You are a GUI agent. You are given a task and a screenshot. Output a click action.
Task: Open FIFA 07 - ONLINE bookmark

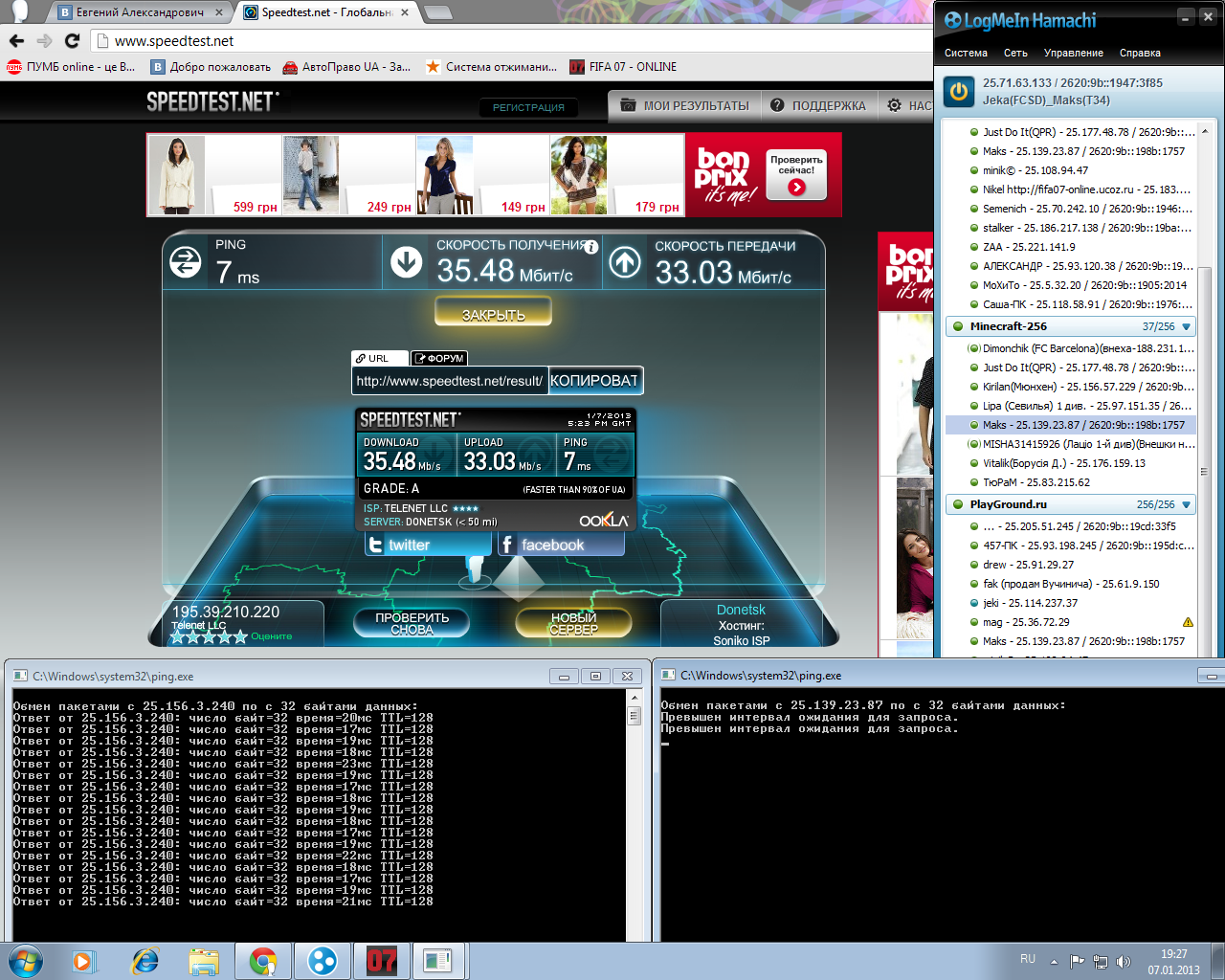point(623,67)
